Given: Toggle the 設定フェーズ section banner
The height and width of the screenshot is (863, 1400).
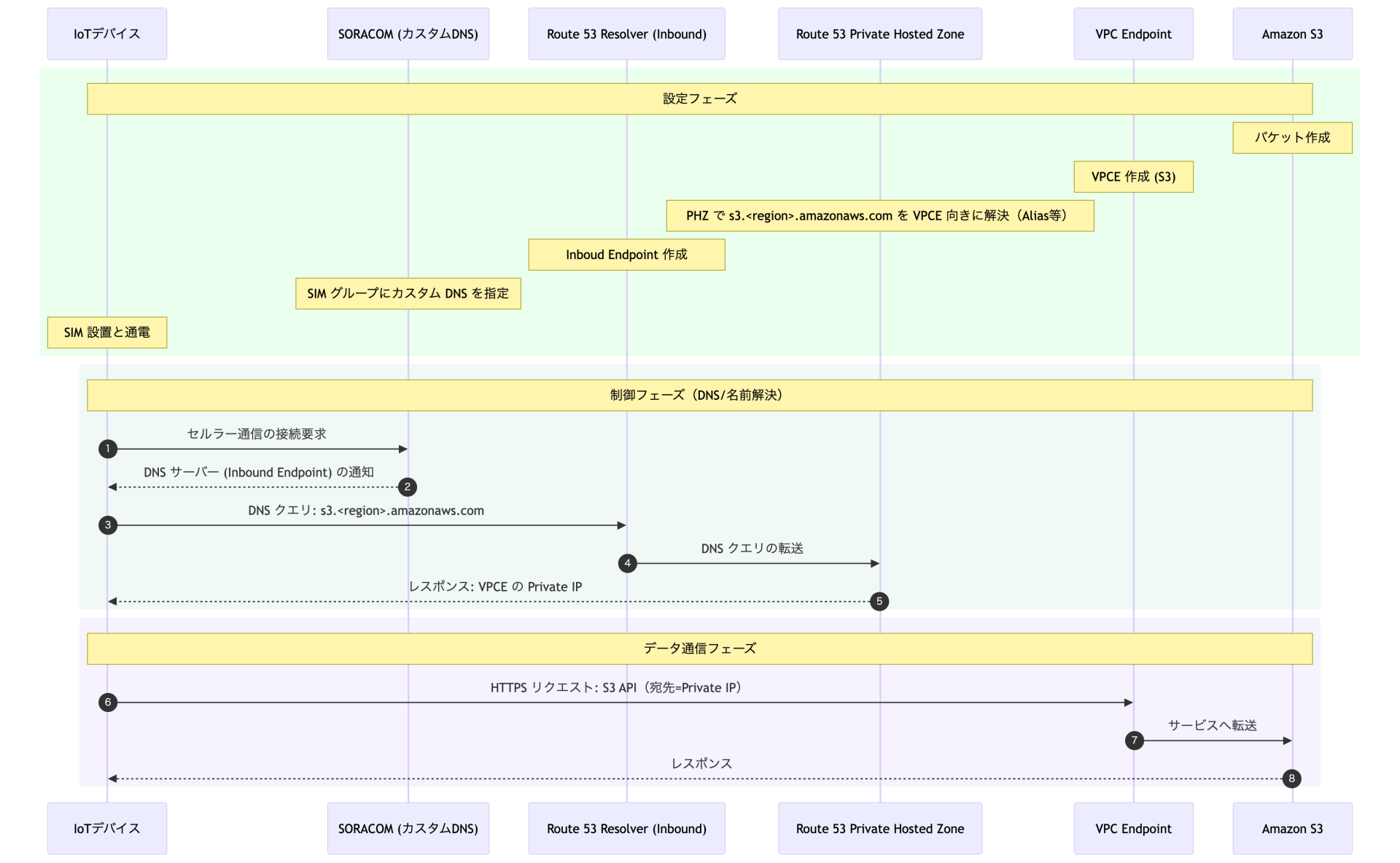Looking at the screenshot, I should point(699,98).
